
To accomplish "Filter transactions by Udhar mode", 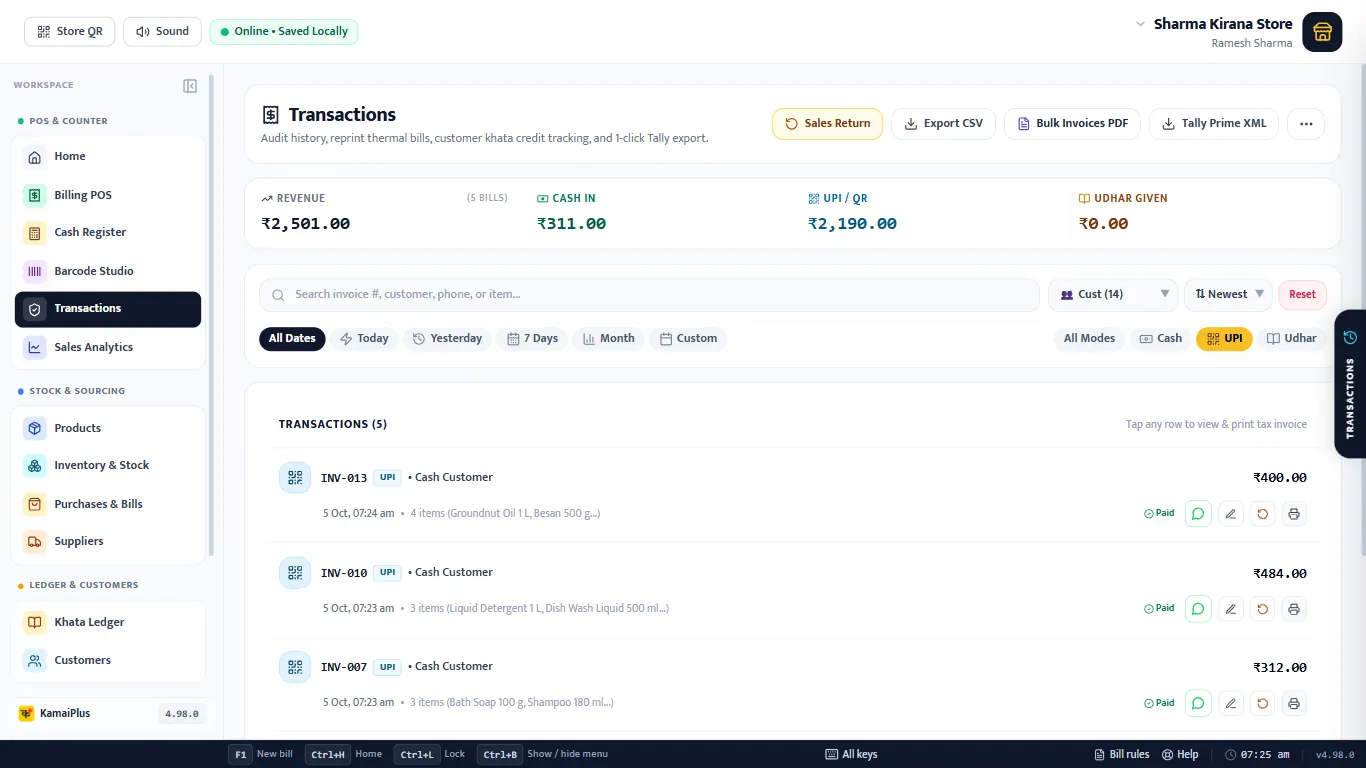I will coord(1291,339).
